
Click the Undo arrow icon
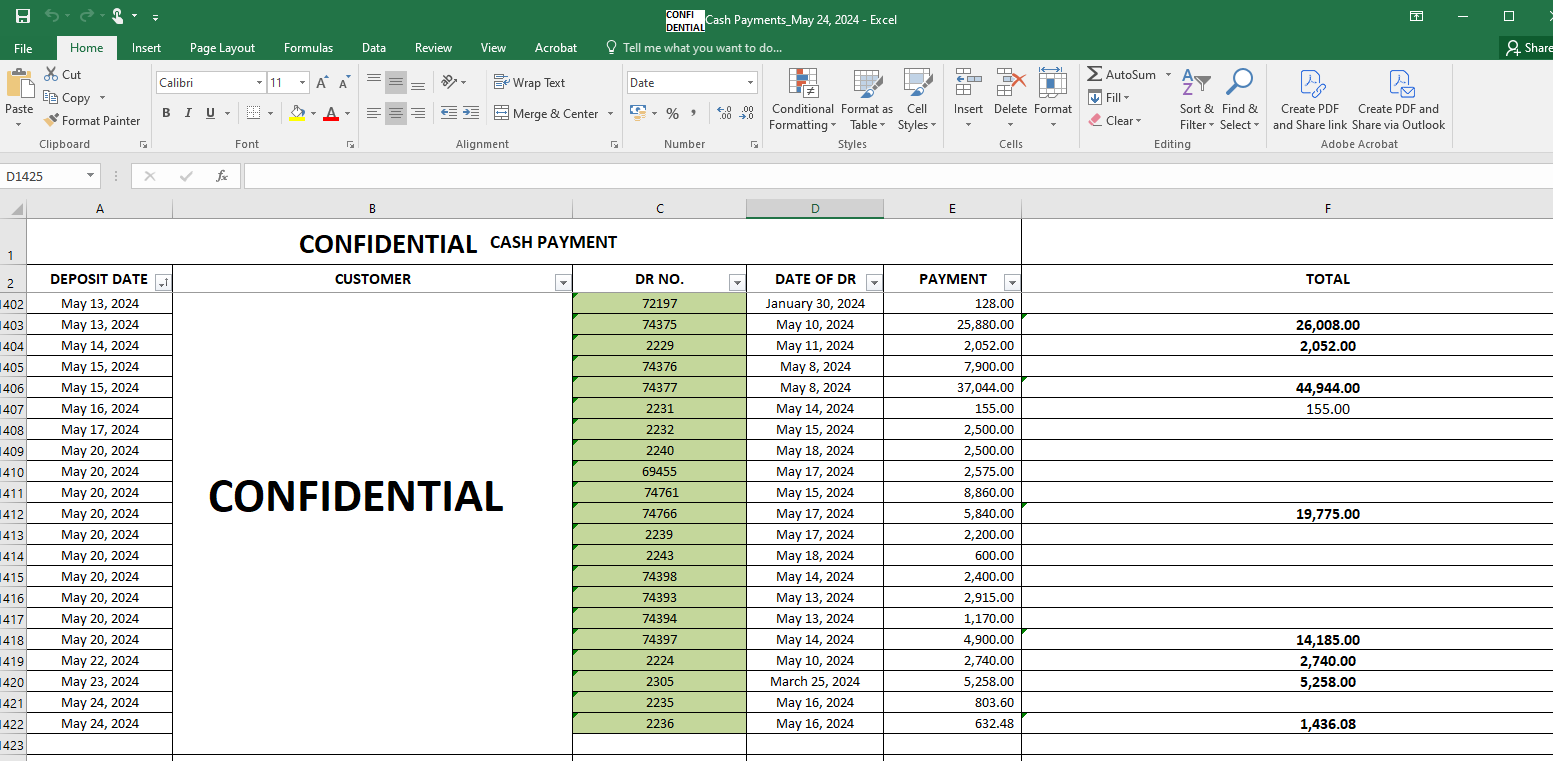[x=51, y=16]
